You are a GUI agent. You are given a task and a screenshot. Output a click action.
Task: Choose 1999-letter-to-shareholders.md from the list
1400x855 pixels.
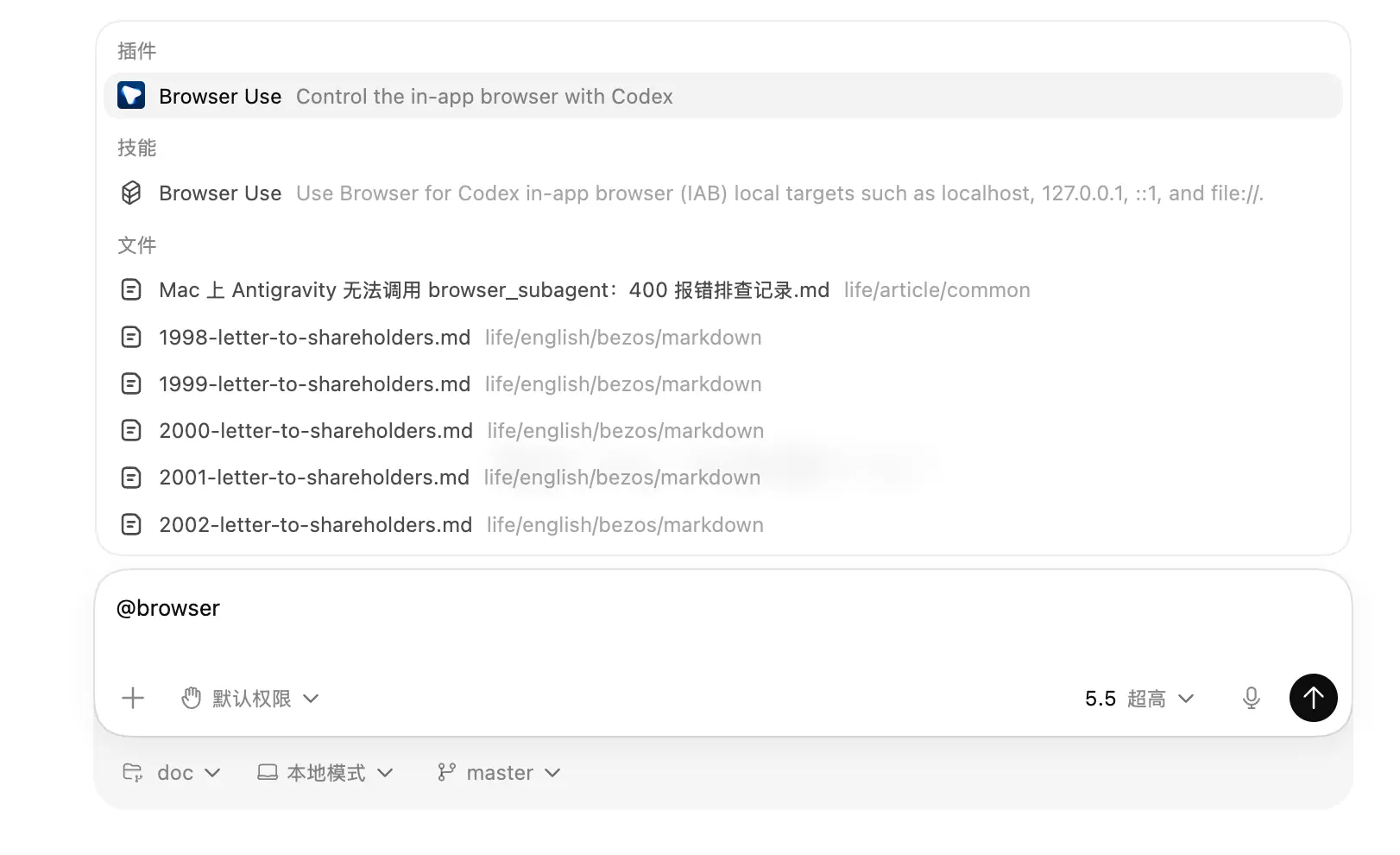tap(723, 383)
